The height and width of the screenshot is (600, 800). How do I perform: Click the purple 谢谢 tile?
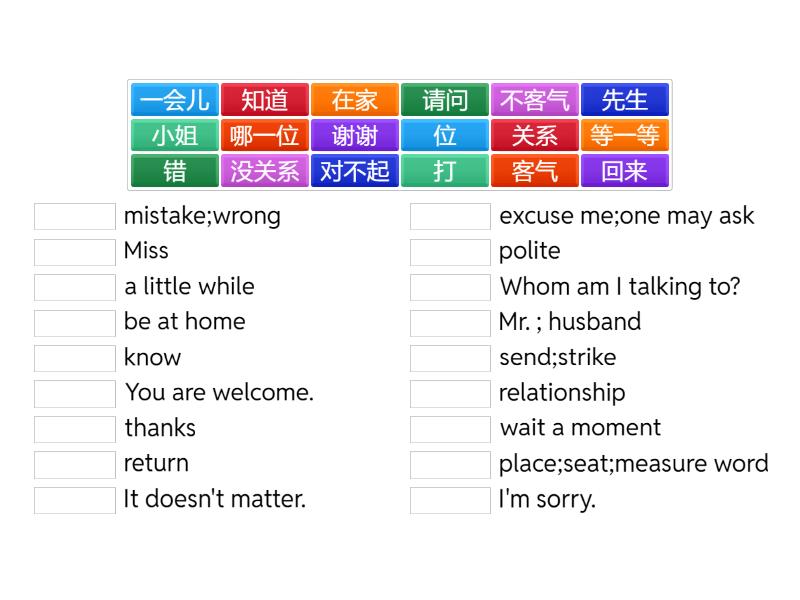coord(355,135)
